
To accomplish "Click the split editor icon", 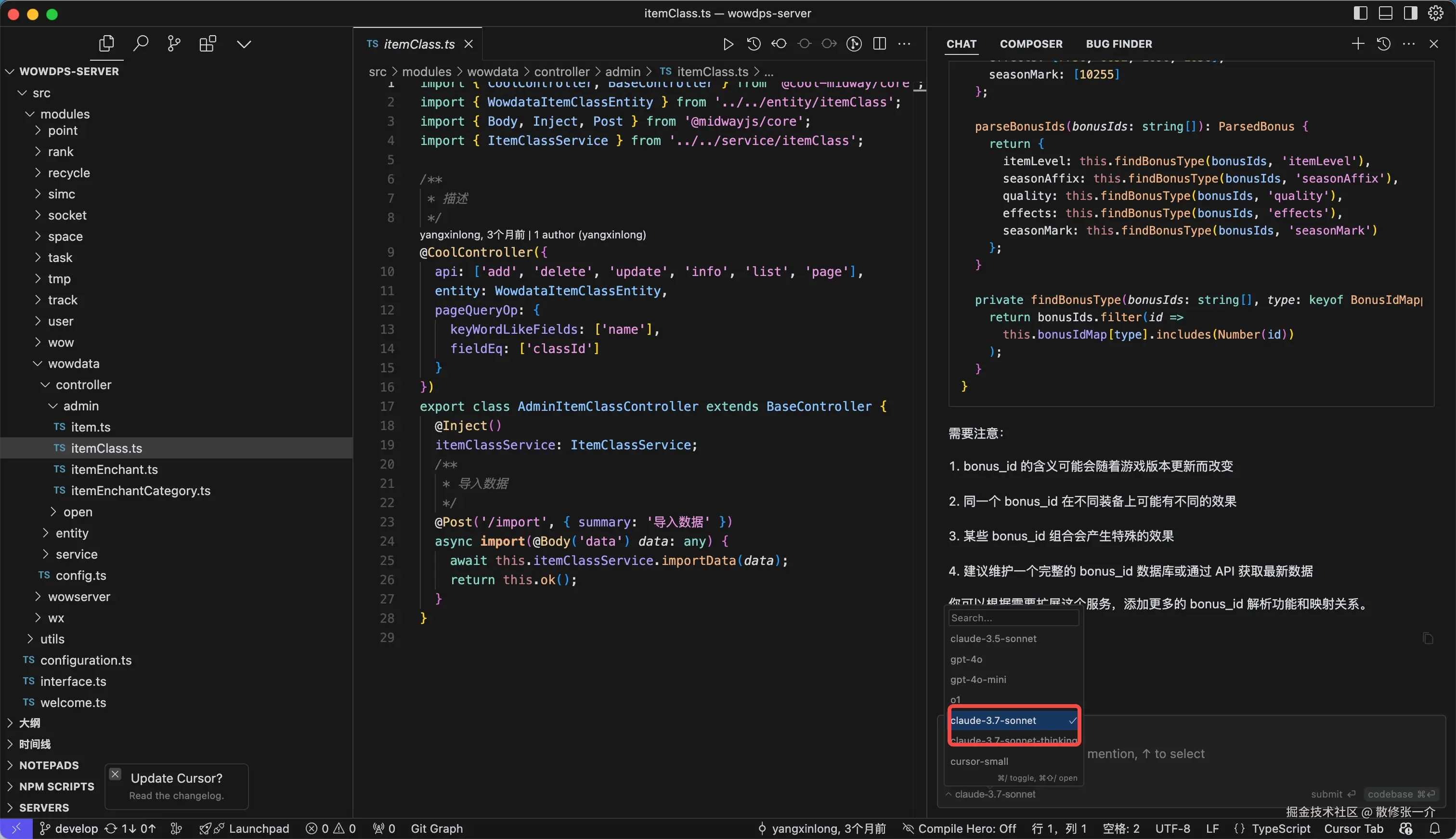I will coord(880,44).
